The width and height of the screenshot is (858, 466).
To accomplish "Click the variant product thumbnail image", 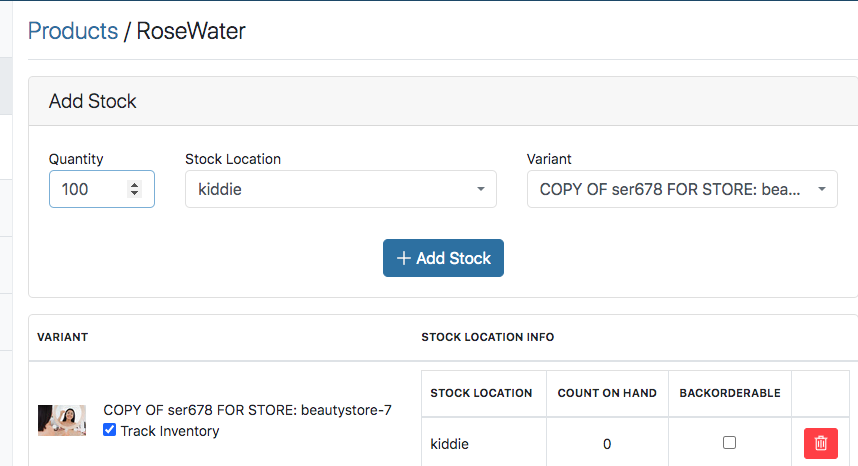I will [x=62, y=420].
